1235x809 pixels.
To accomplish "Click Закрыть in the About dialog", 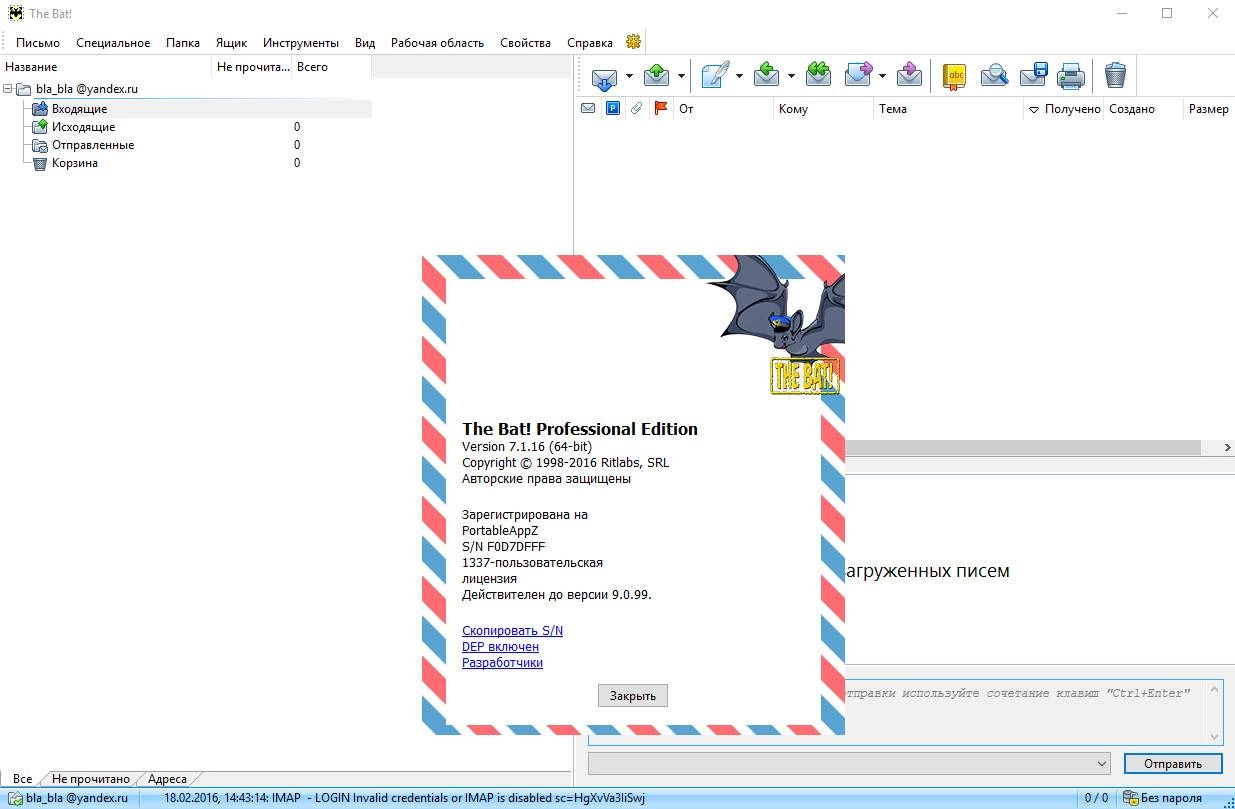I will point(633,696).
